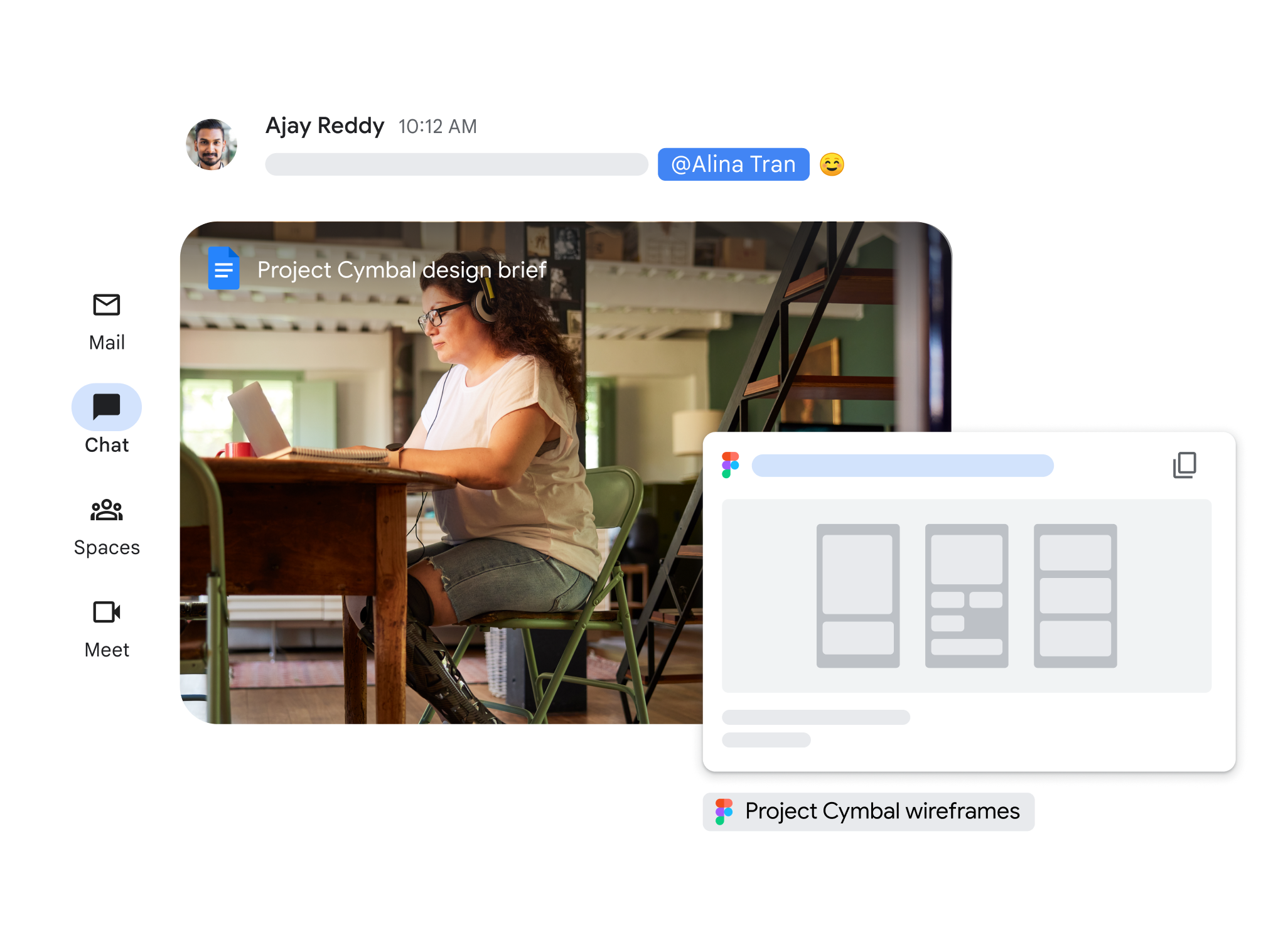
Task: Click the chat message input field
Action: tap(455, 163)
